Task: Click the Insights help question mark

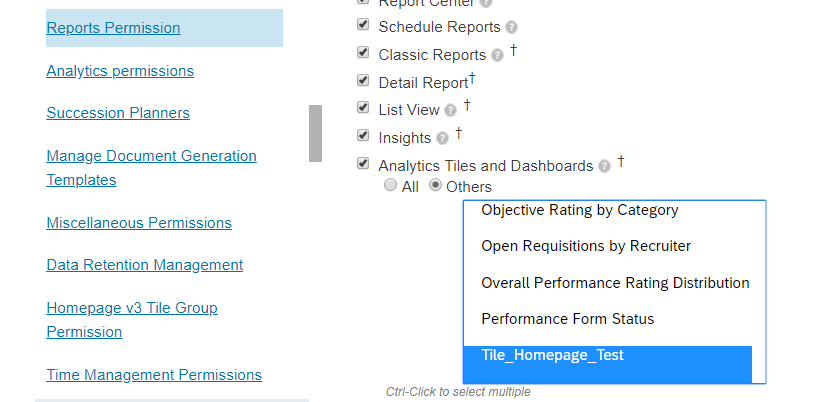Action: pos(442,138)
